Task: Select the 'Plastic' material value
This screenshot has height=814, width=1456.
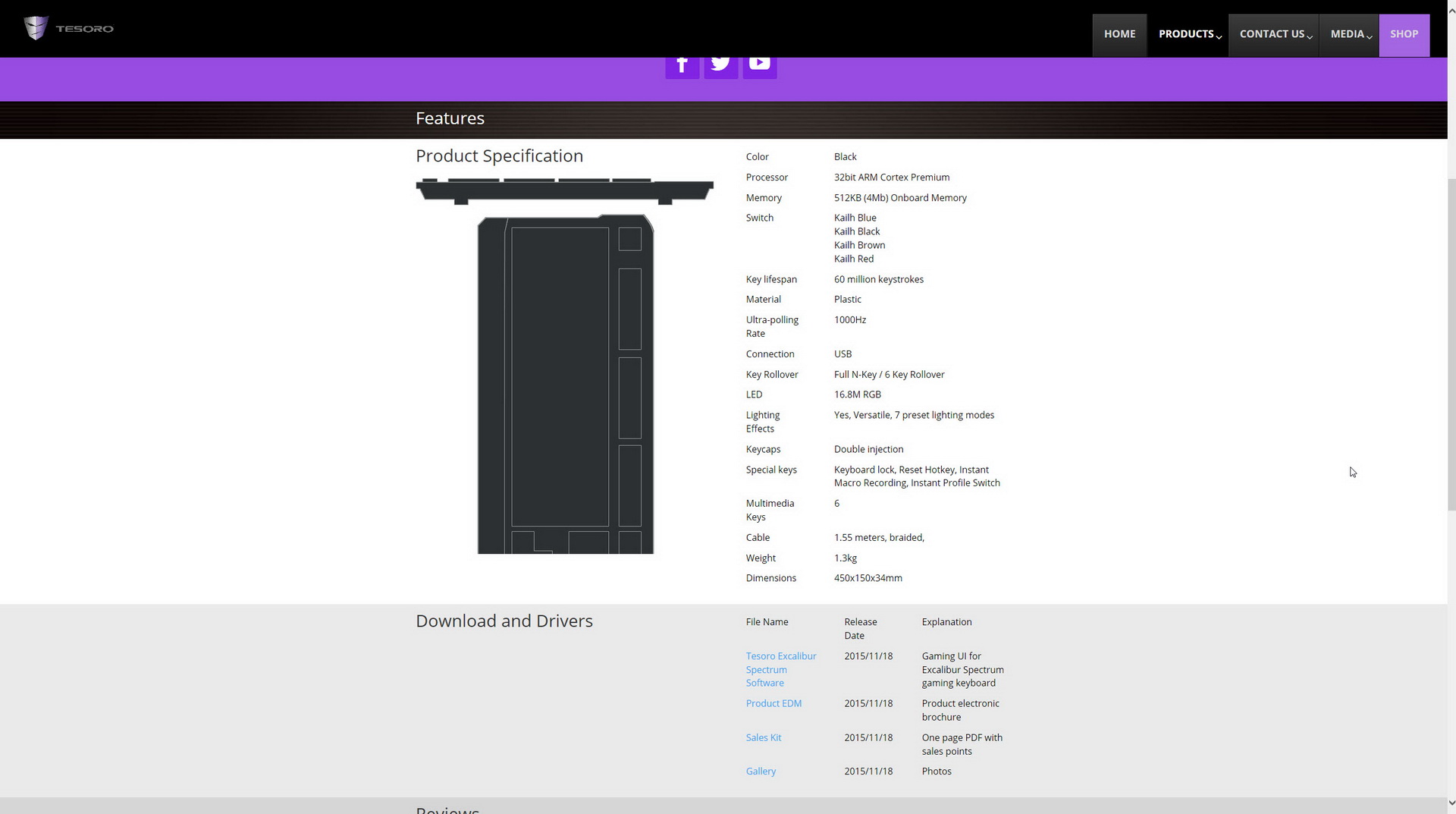Action: (x=847, y=299)
